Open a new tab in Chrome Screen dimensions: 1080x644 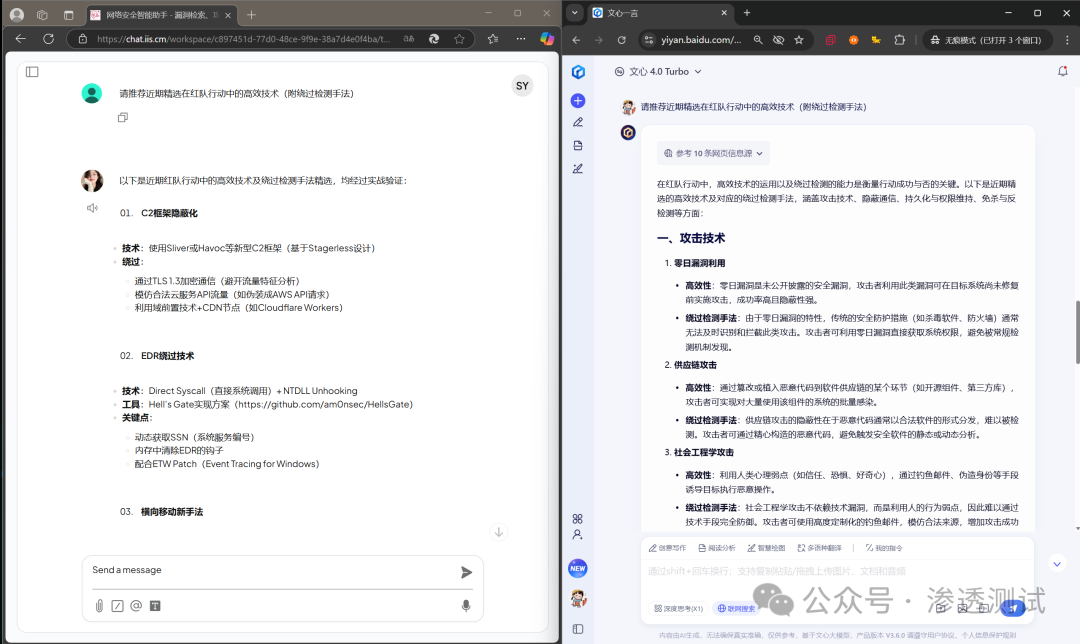coord(747,12)
